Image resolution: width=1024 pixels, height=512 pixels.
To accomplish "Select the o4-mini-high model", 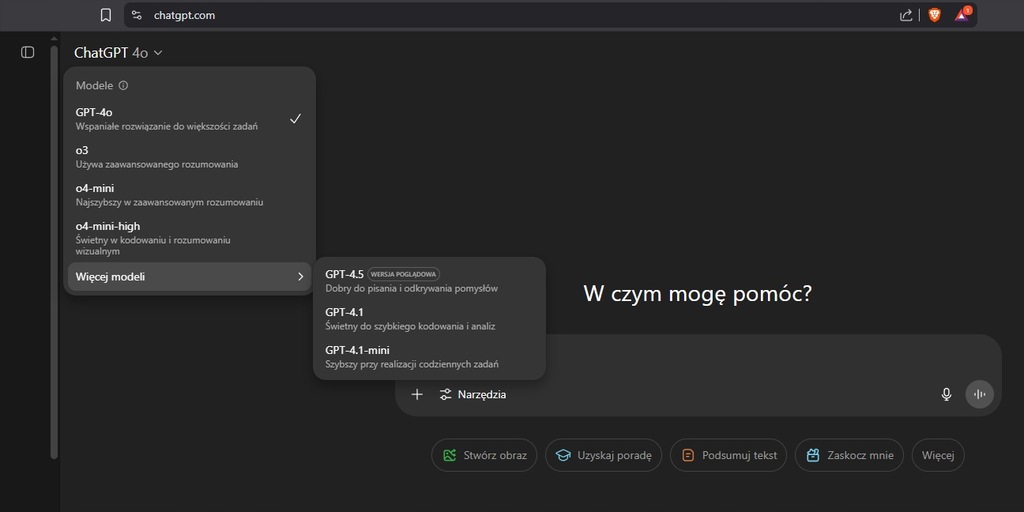I will click(189, 237).
